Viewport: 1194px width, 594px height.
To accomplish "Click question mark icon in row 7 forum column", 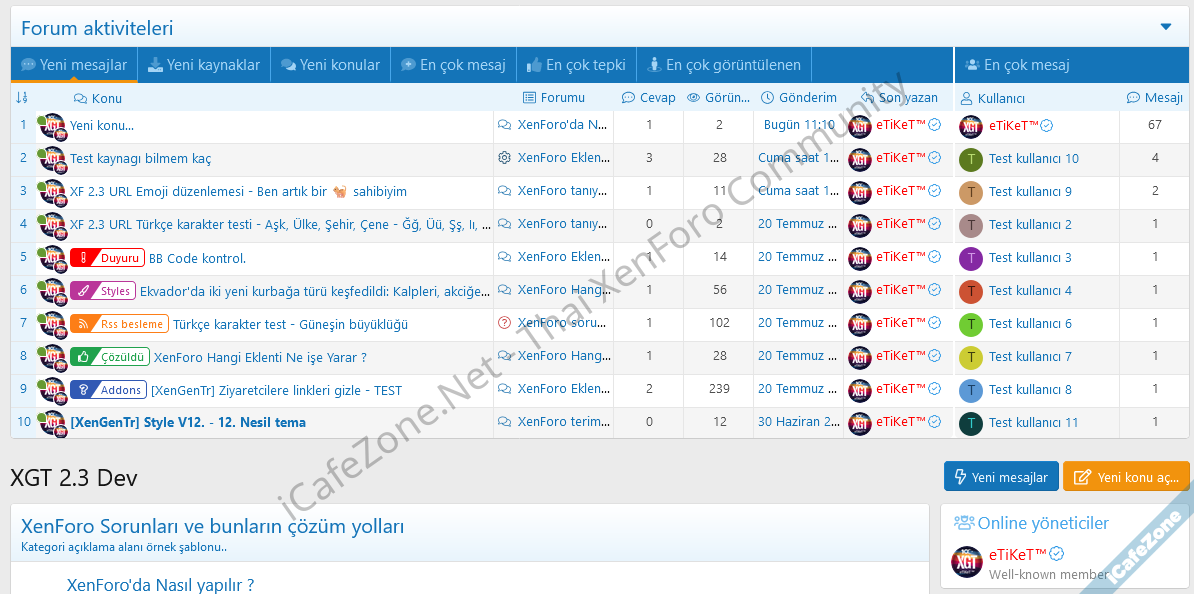I will pos(504,323).
